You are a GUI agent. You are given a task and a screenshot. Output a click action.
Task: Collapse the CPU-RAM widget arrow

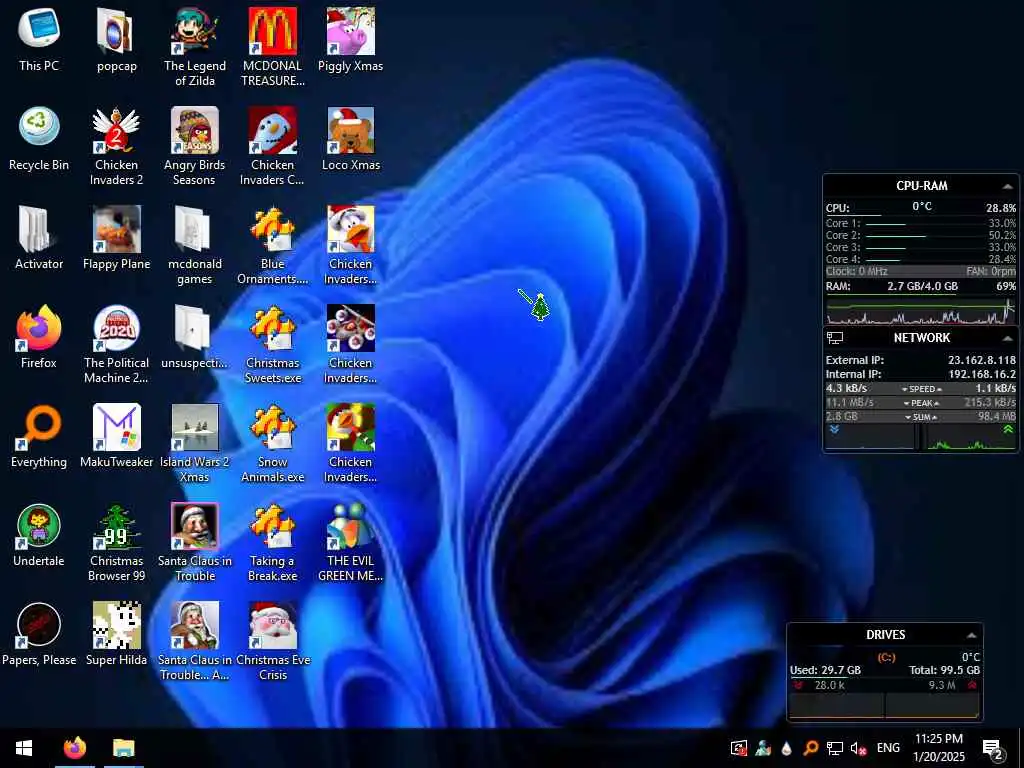pyautogui.click(x=1007, y=187)
